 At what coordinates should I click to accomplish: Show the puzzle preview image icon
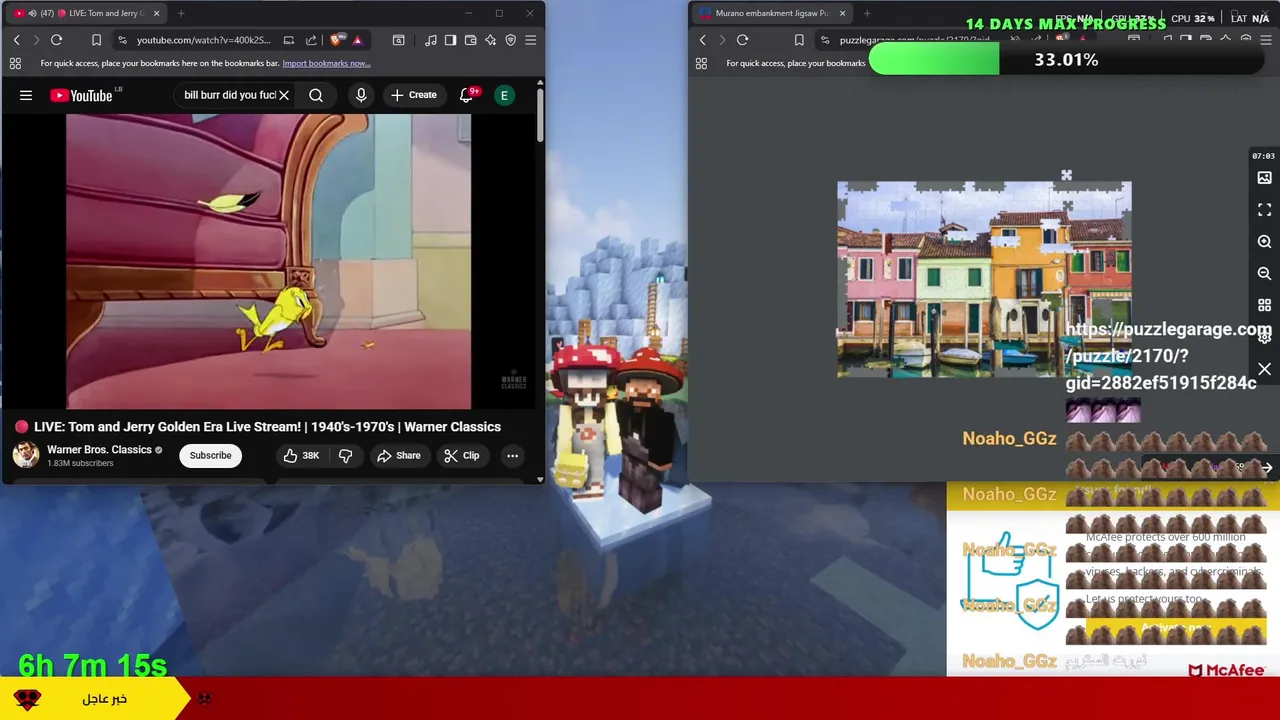(x=1265, y=177)
